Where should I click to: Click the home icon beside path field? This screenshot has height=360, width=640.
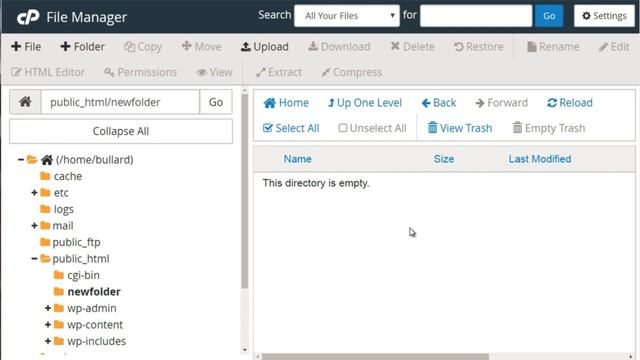(25, 102)
